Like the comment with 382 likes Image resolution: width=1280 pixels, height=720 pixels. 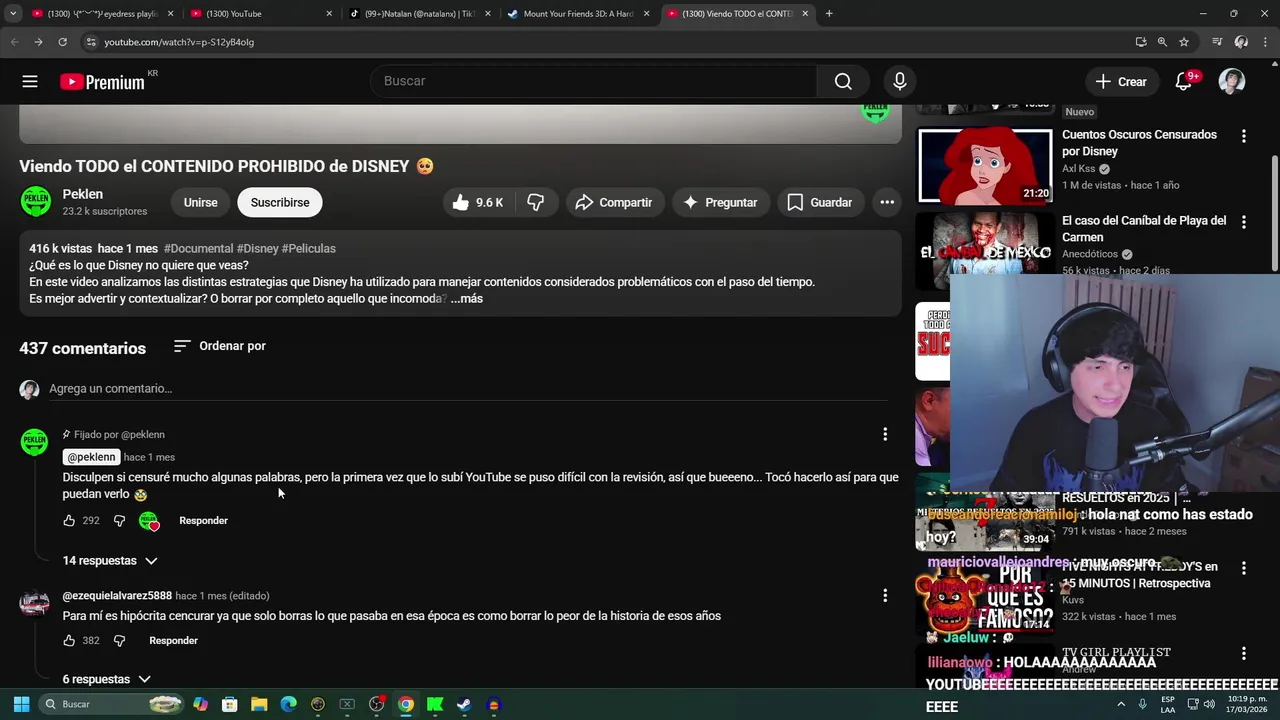[69, 640]
